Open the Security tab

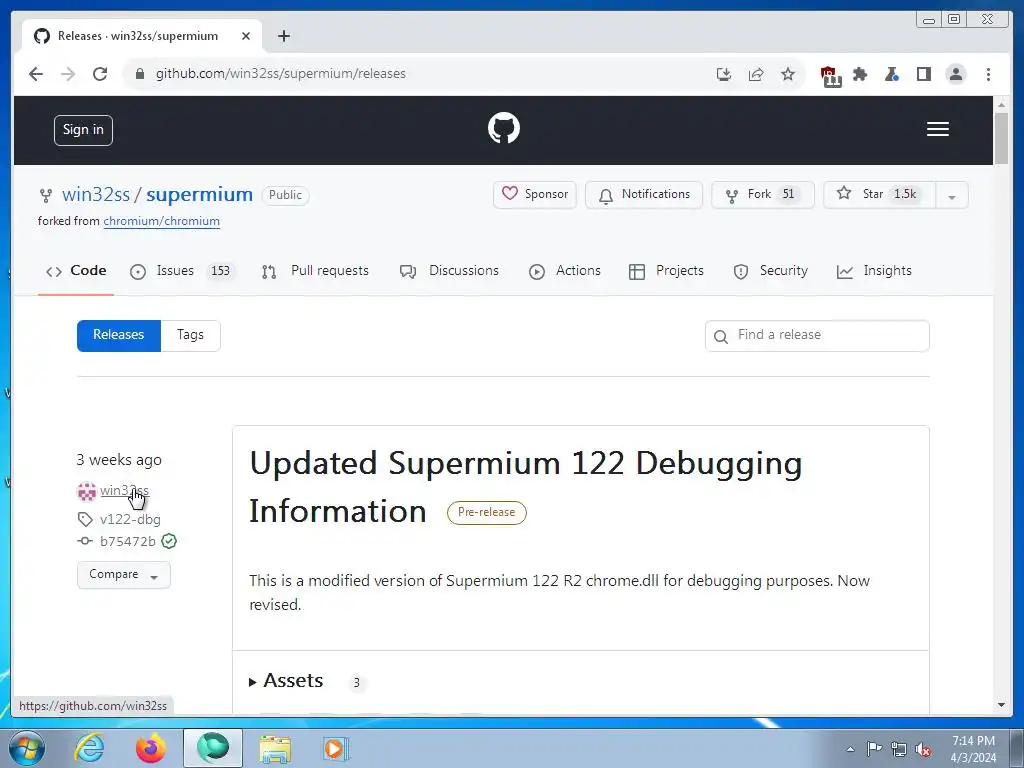click(x=770, y=270)
